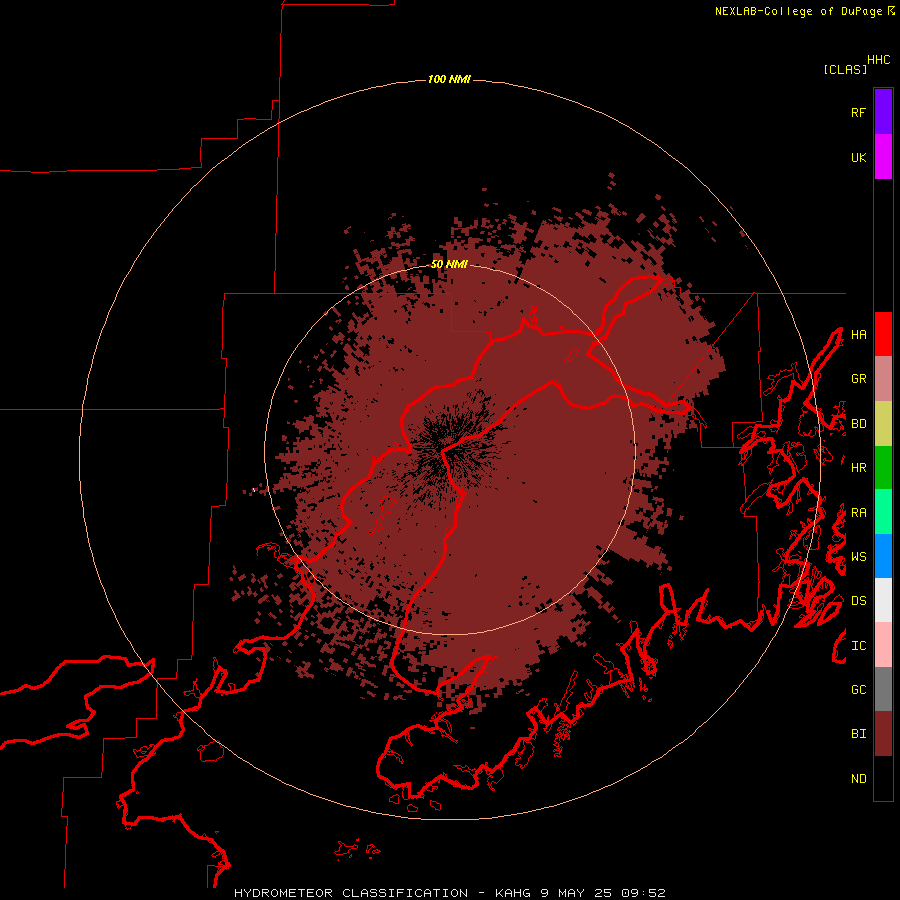Click the UK legend label
The width and height of the screenshot is (900, 900).
coord(858,158)
